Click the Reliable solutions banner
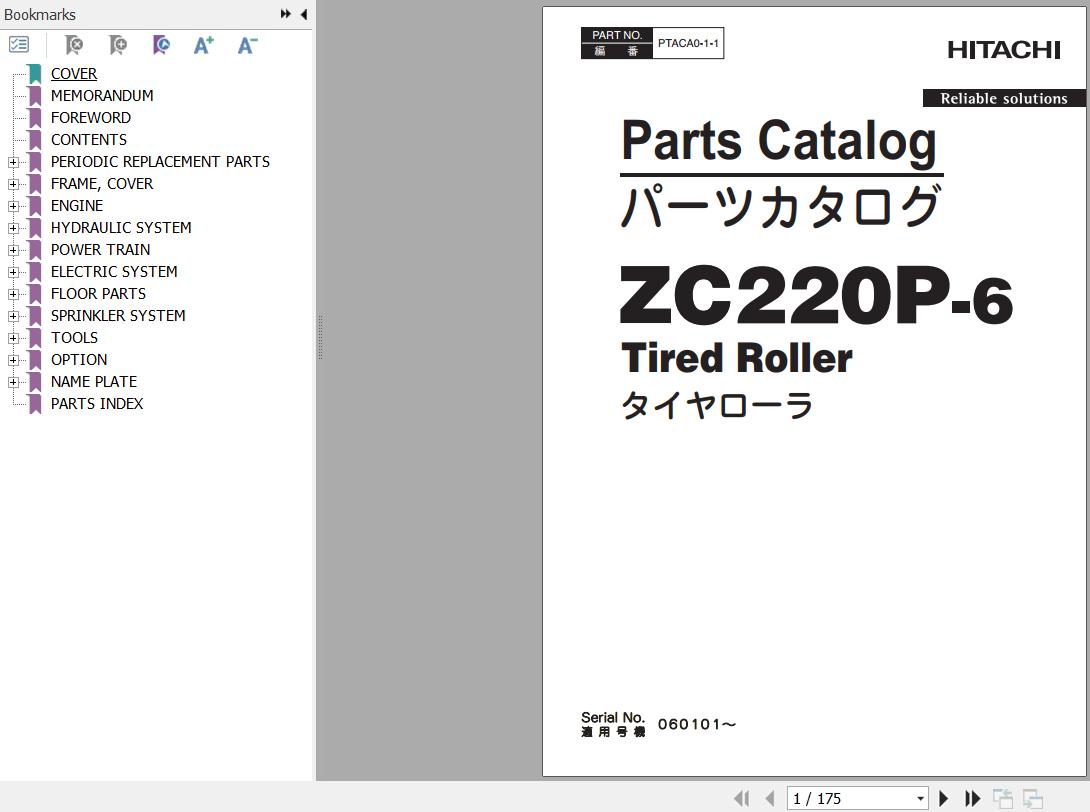Image resolution: width=1090 pixels, height=812 pixels. coord(1004,98)
